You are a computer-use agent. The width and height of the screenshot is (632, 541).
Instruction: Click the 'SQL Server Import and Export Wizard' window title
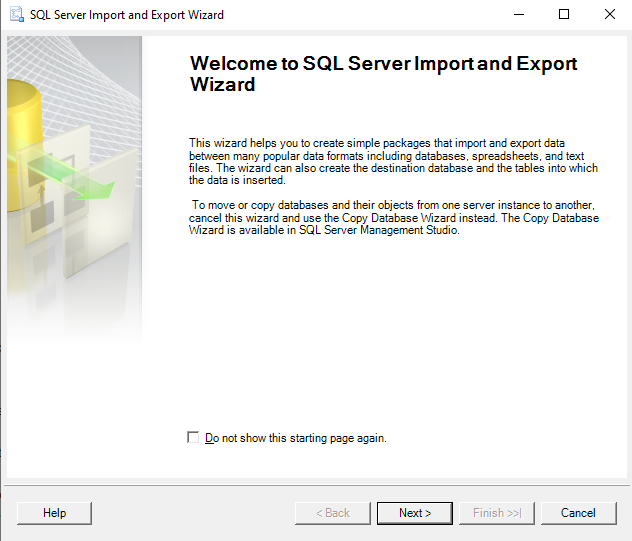[x=127, y=15]
